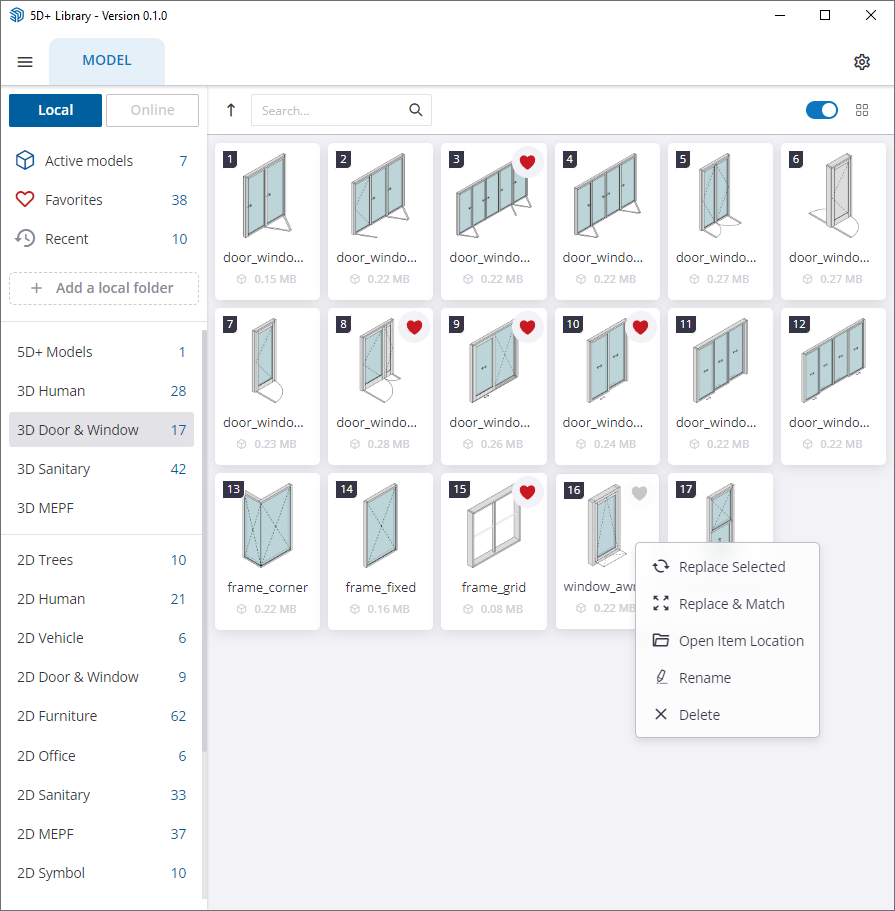Click the up arrow navigation icon
Screen dimensions: 895x911
point(231,110)
